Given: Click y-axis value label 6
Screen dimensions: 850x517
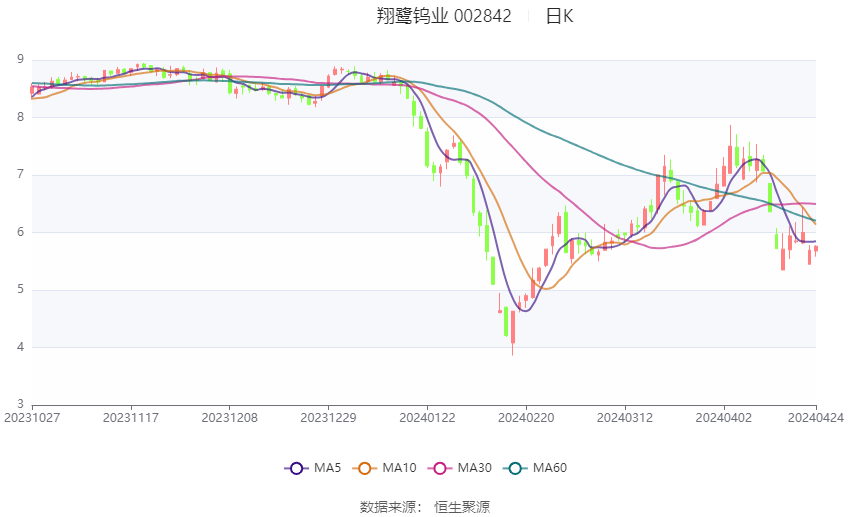Looking at the screenshot, I should pos(21,231).
